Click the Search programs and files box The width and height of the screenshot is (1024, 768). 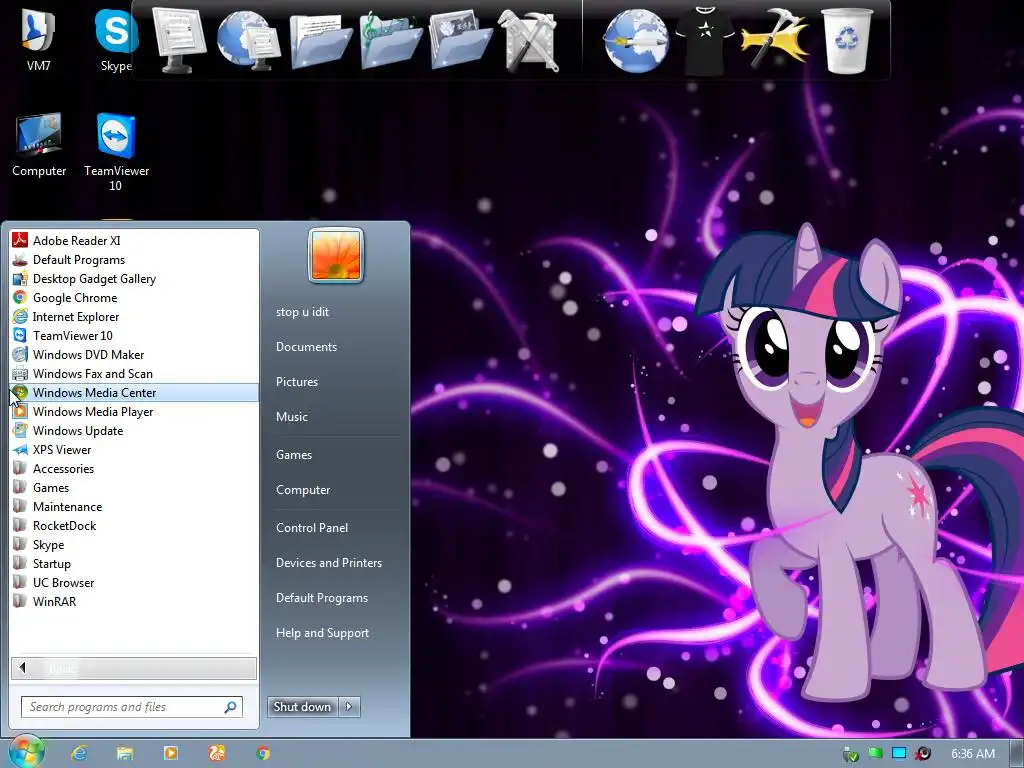[132, 707]
